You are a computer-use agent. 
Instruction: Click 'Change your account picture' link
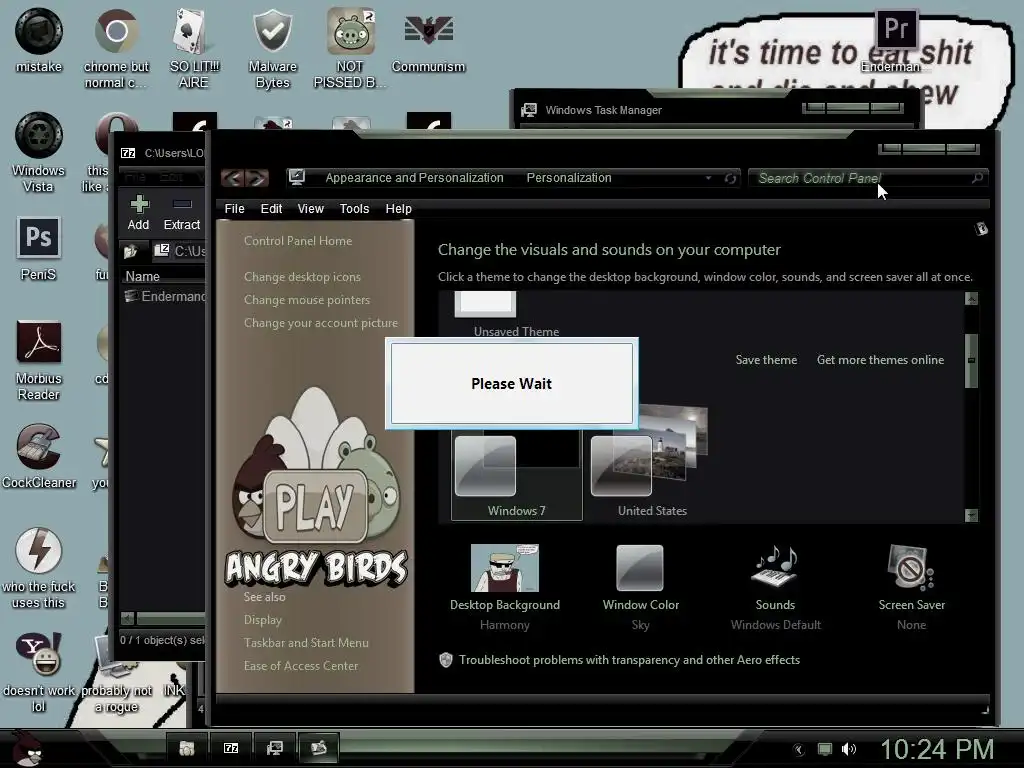pos(321,323)
